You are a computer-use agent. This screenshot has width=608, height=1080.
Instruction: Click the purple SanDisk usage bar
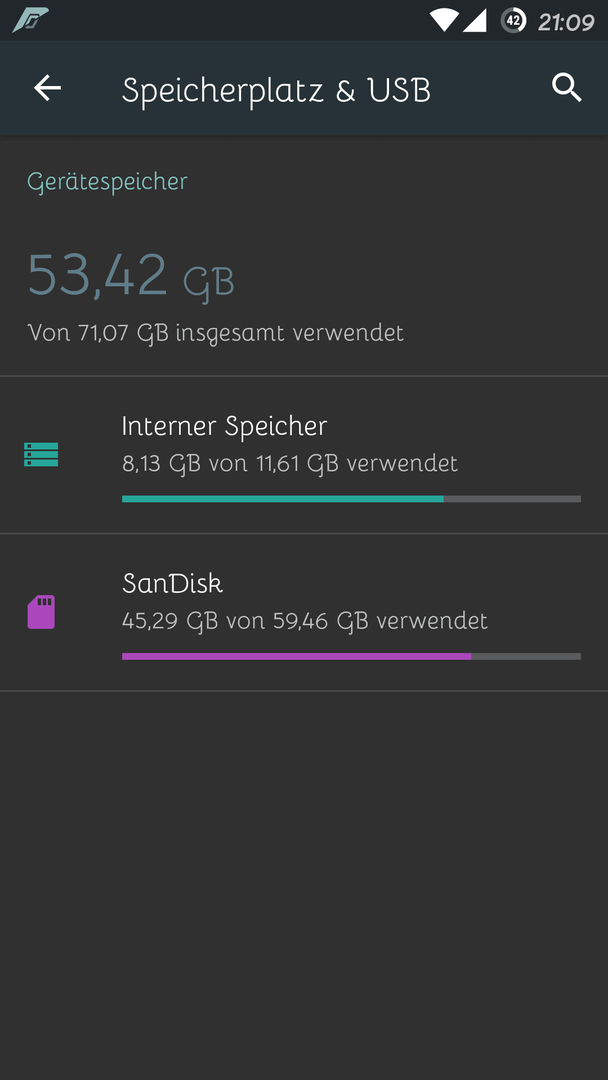click(x=296, y=656)
